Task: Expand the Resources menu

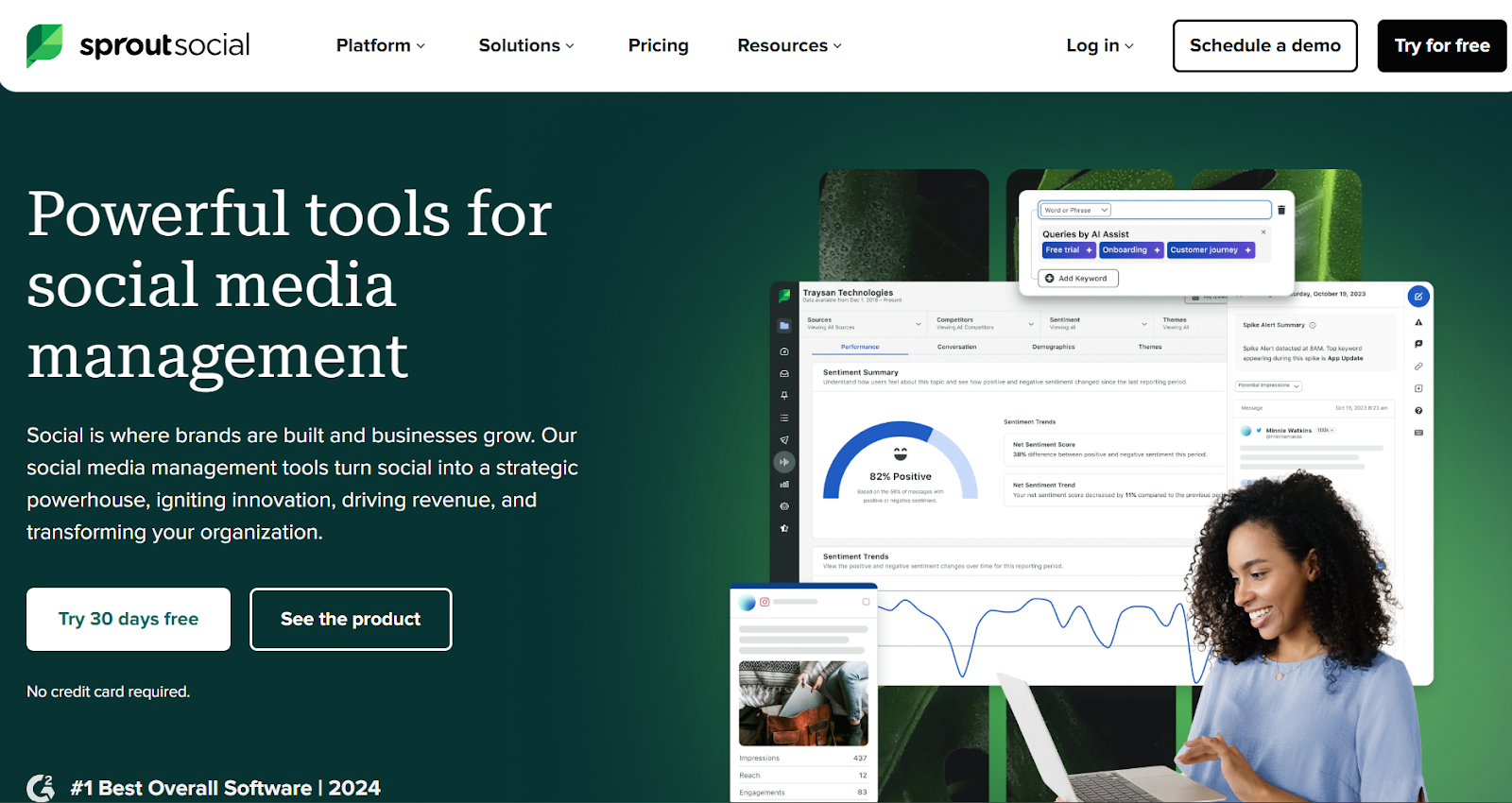Action: click(x=789, y=45)
